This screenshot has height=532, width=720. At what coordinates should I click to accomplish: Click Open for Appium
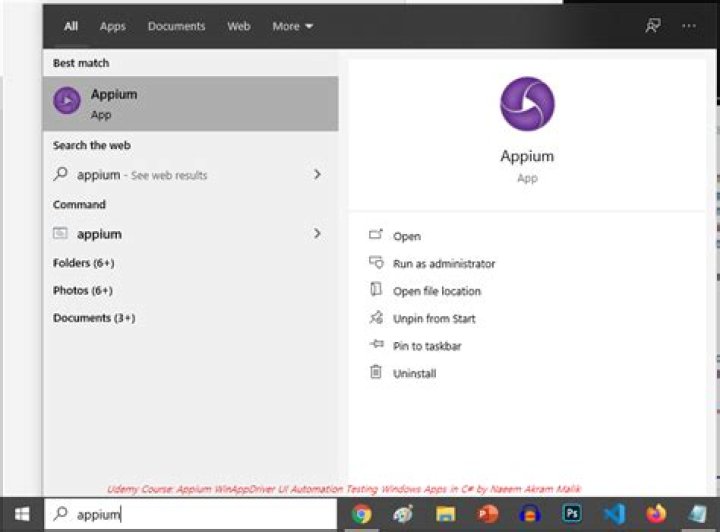pyautogui.click(x=407, y=236)
